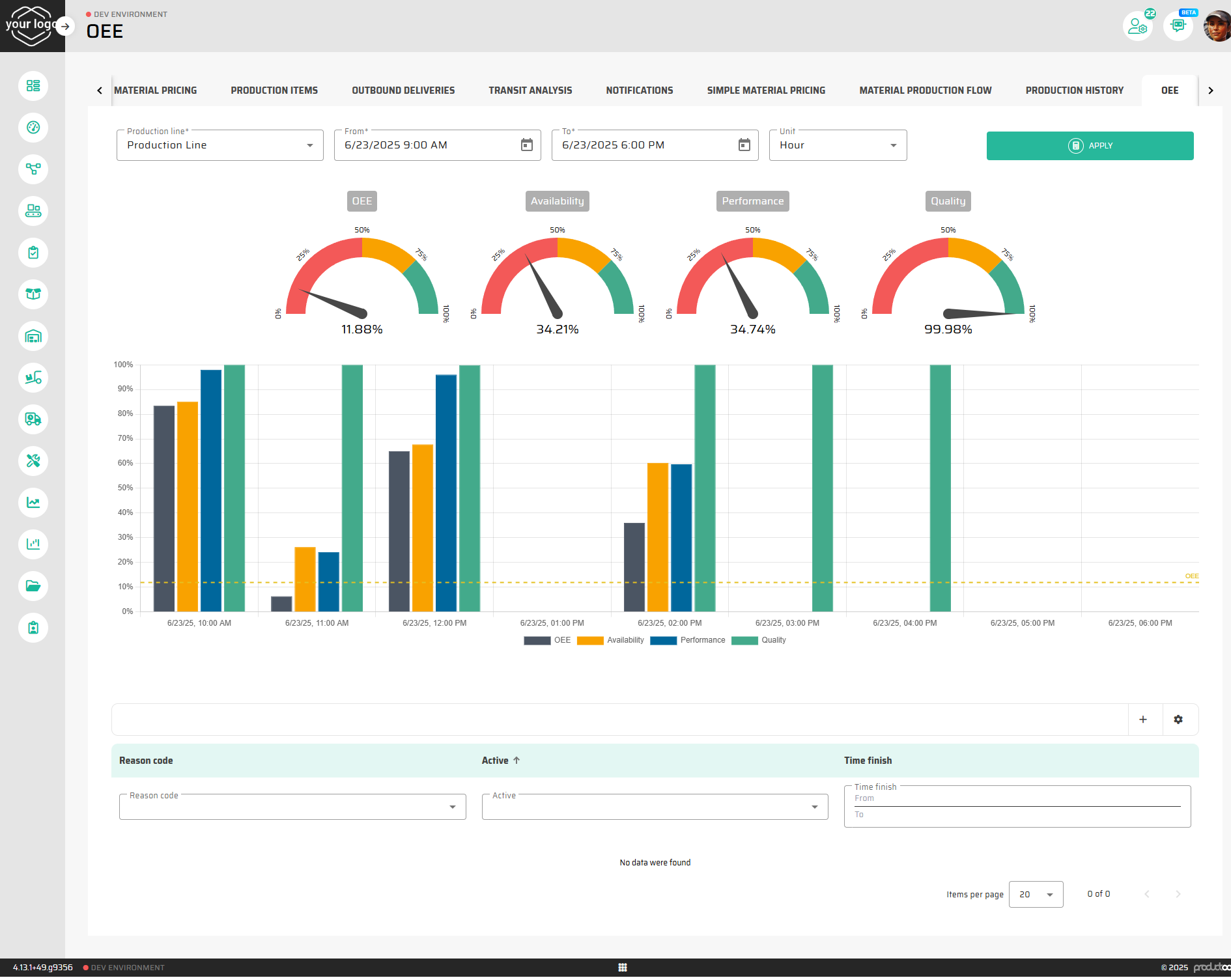
Task: Toggle Quality series in chart legend
Action: (759, 641)
